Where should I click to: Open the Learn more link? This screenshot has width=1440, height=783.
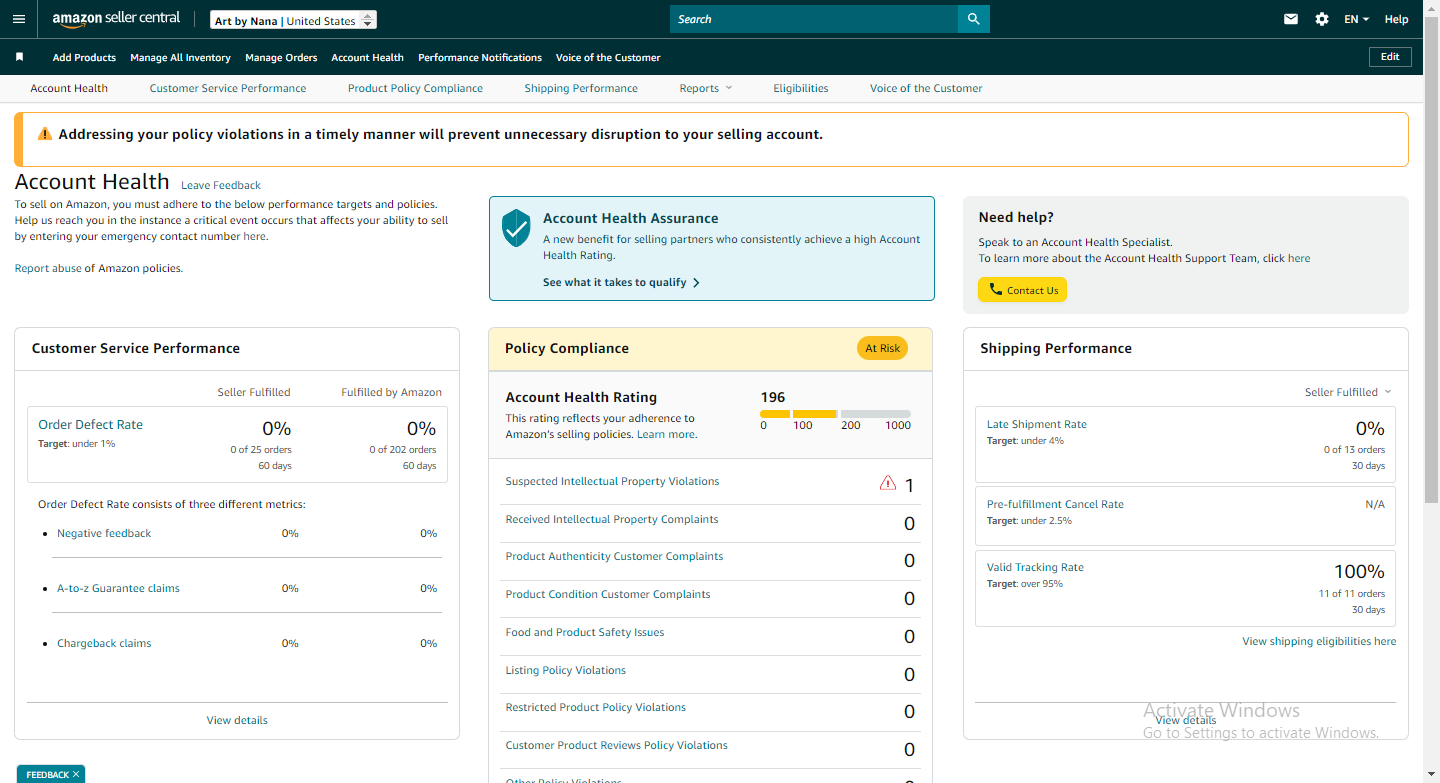coord(666,434)
